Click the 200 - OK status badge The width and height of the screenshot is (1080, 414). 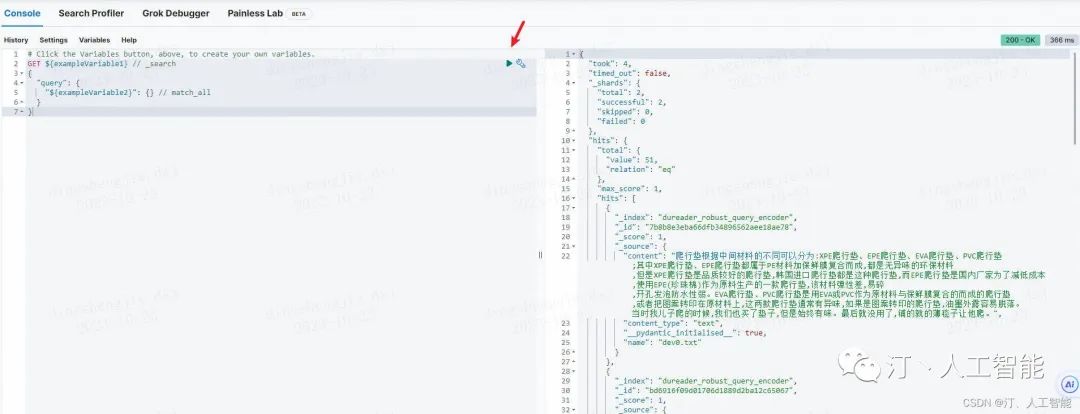tap(1020, 40)
